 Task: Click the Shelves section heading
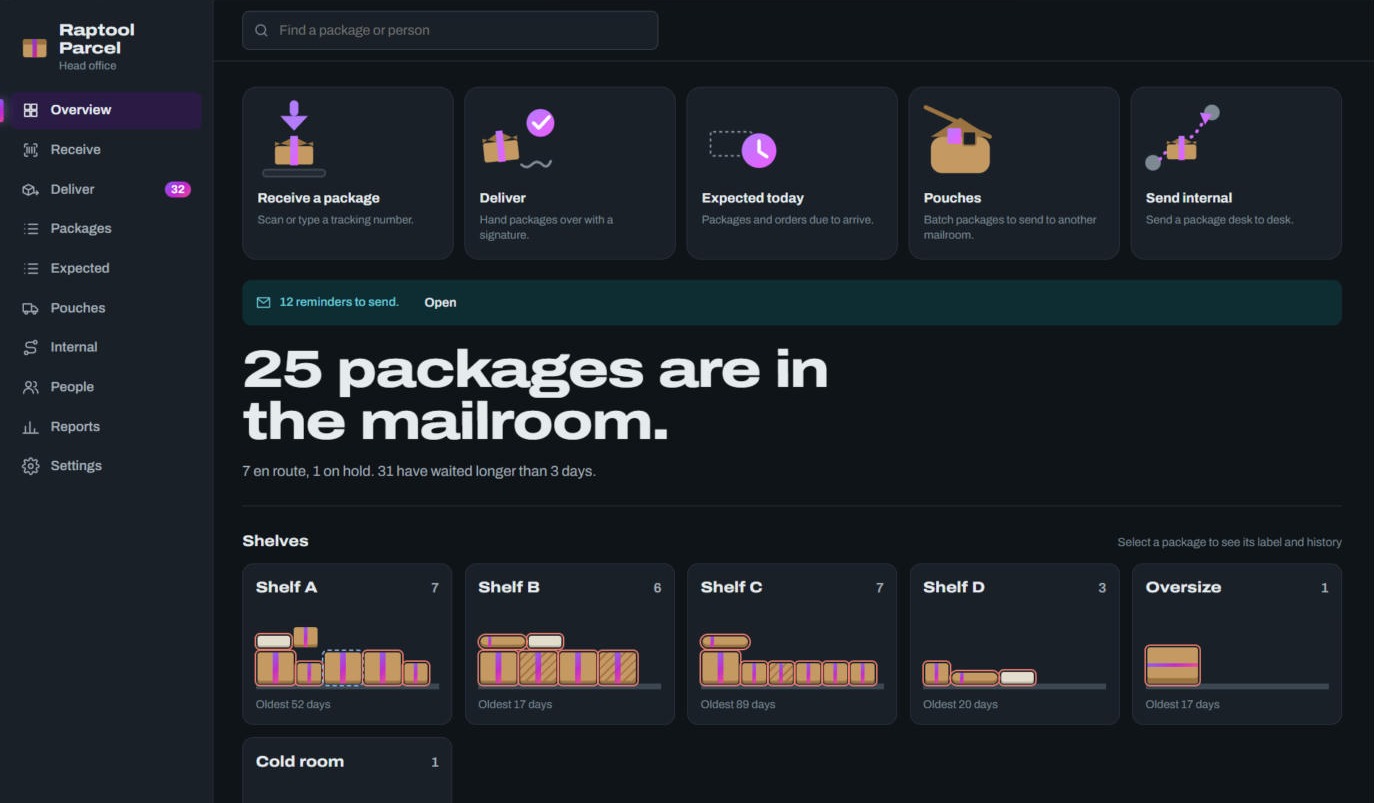point(275,541)
